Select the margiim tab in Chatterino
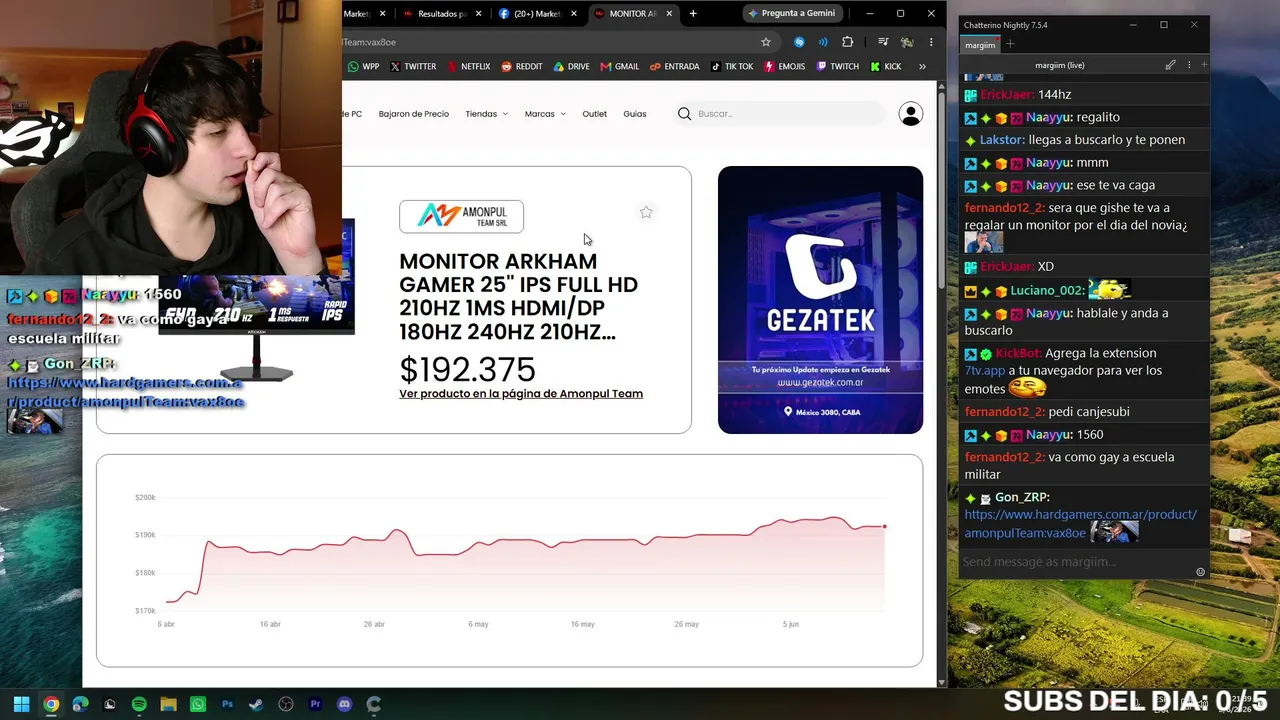This screenshot has width=1280, height=720. pos(980,45)
